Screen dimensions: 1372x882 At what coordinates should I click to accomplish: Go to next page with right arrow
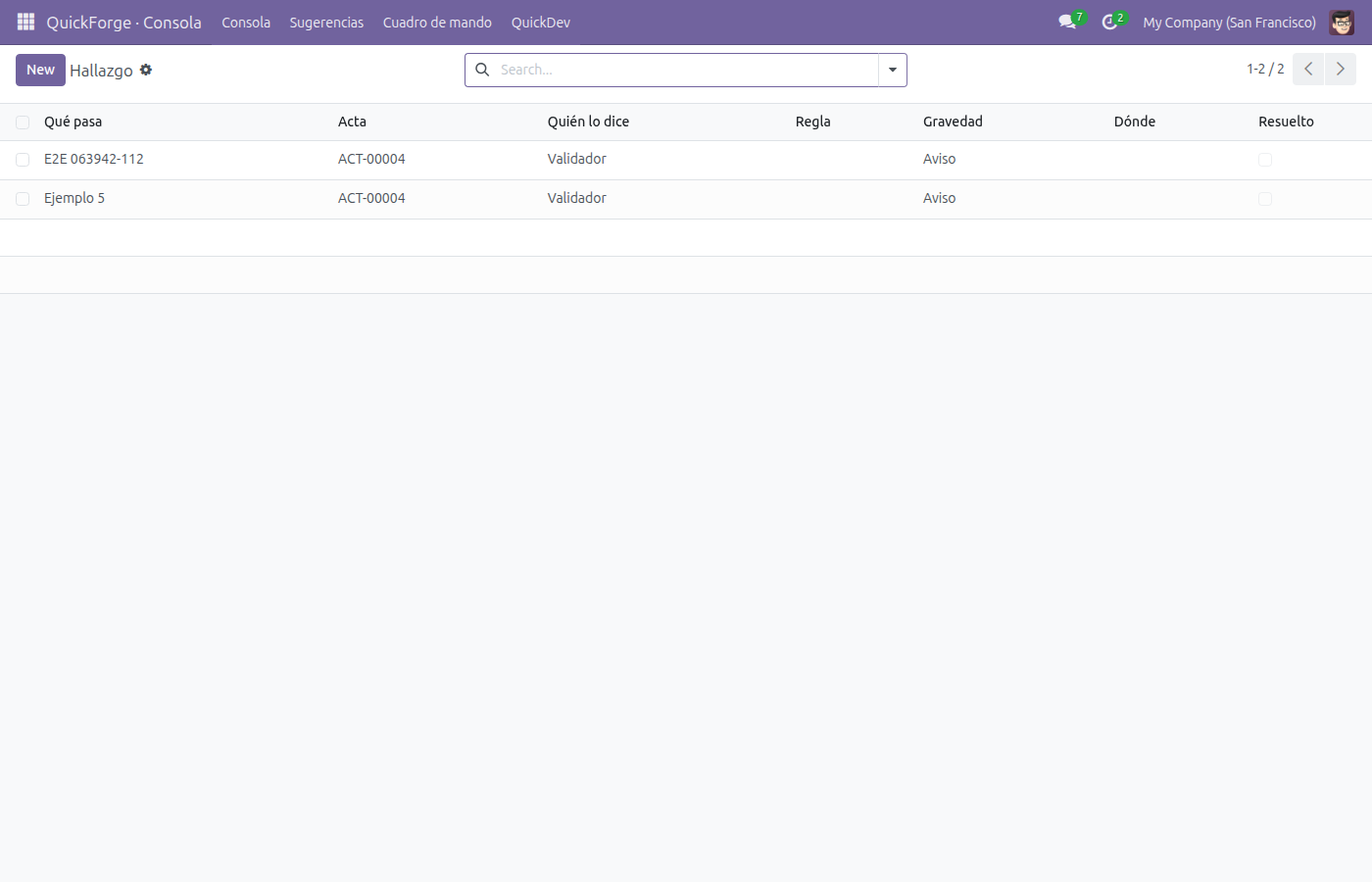1341,69
